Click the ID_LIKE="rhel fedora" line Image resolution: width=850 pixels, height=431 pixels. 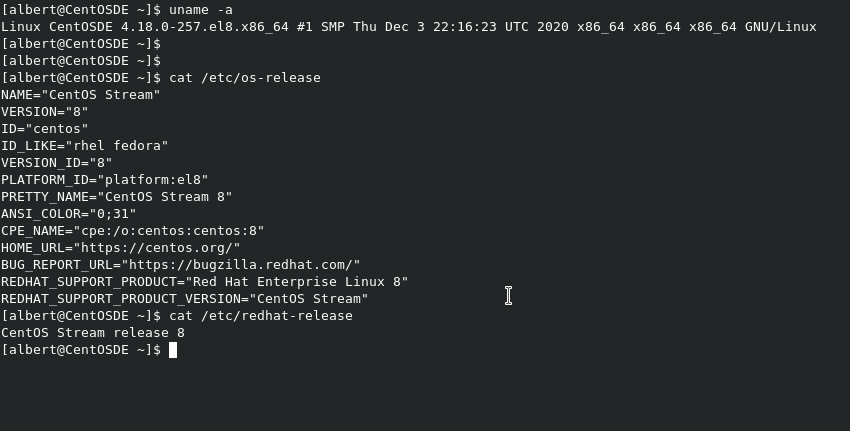(84, 145)
